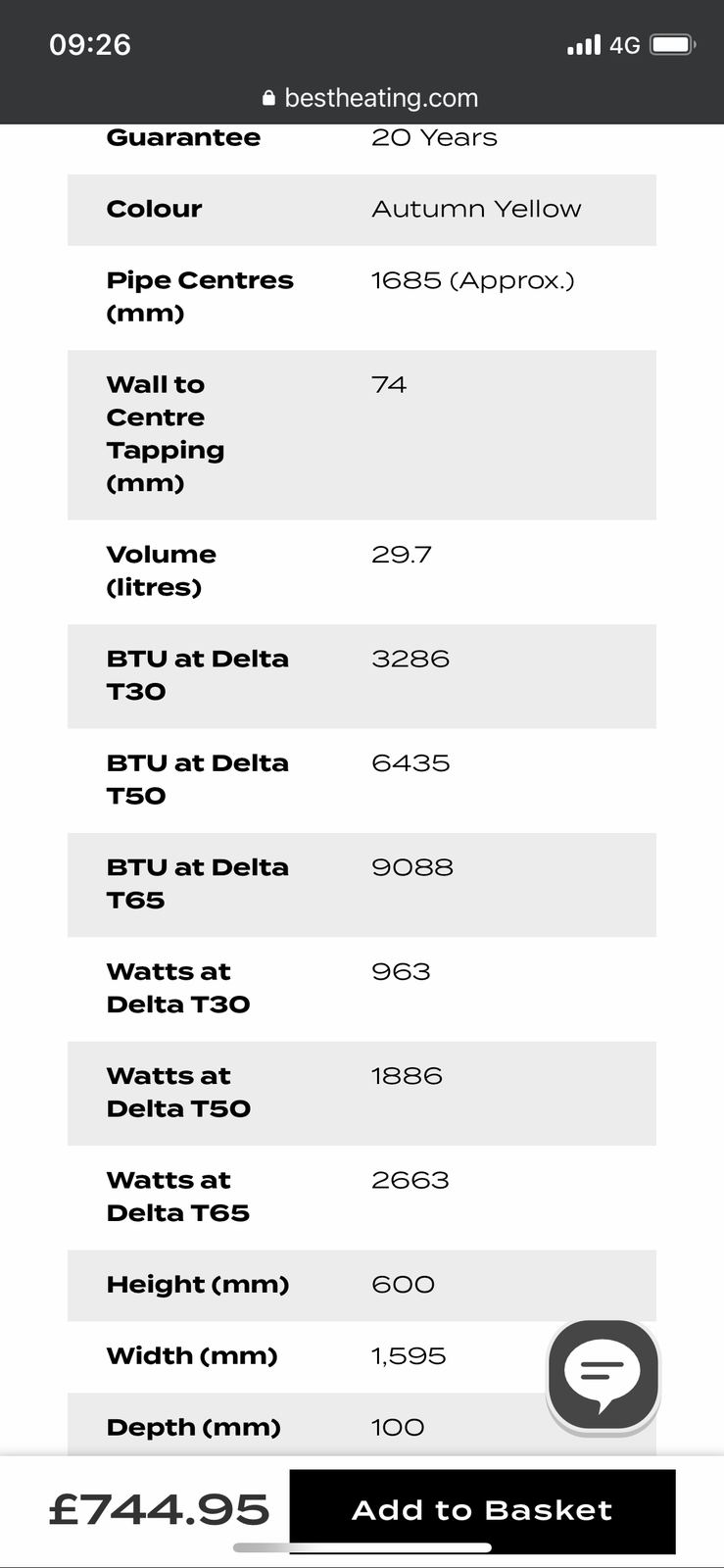Tap the Guarantee value 20 Years
This screenshot has height=1568, width=724.
(434, 138)
